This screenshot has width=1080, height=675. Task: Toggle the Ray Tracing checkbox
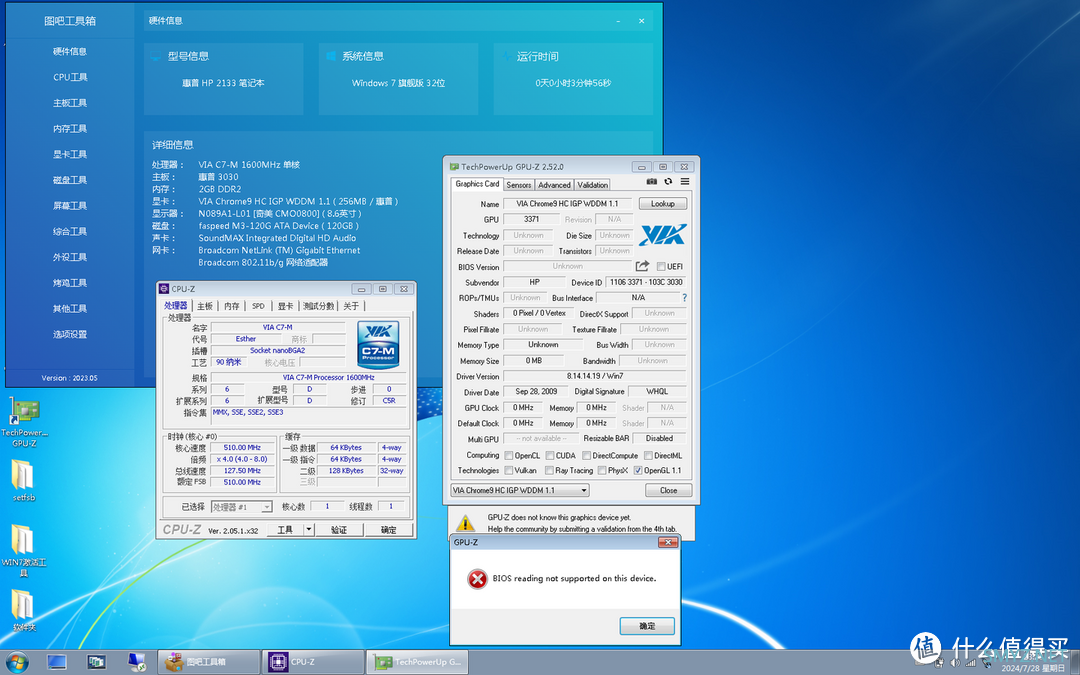pos(549,470)
